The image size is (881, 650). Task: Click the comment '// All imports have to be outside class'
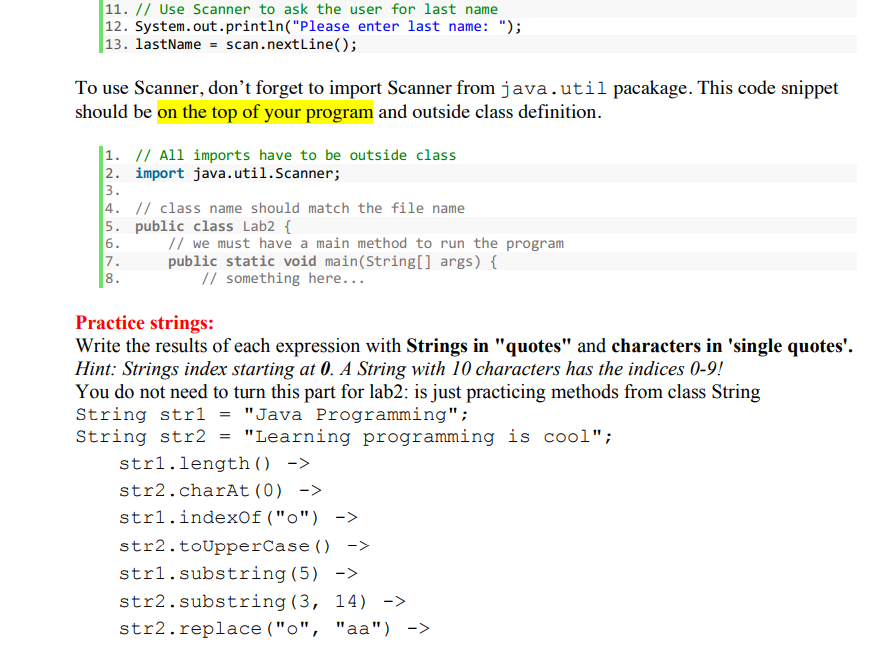pos(251,155)
